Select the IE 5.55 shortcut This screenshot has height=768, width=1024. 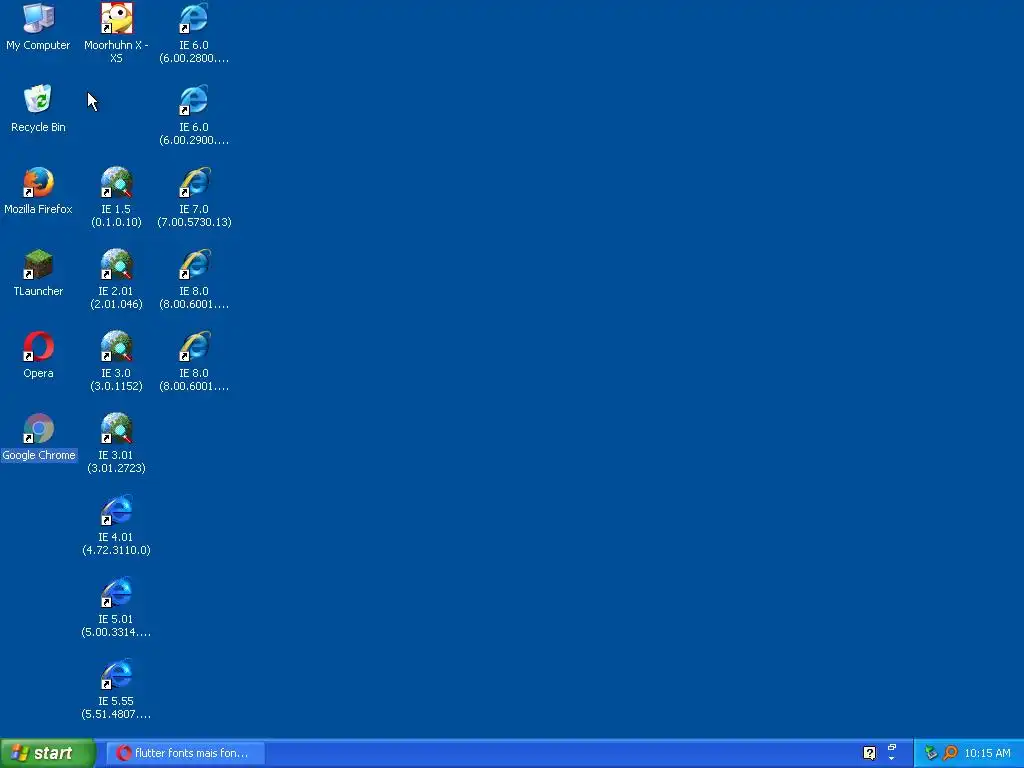pyautogui.click(x=116, y=689)
